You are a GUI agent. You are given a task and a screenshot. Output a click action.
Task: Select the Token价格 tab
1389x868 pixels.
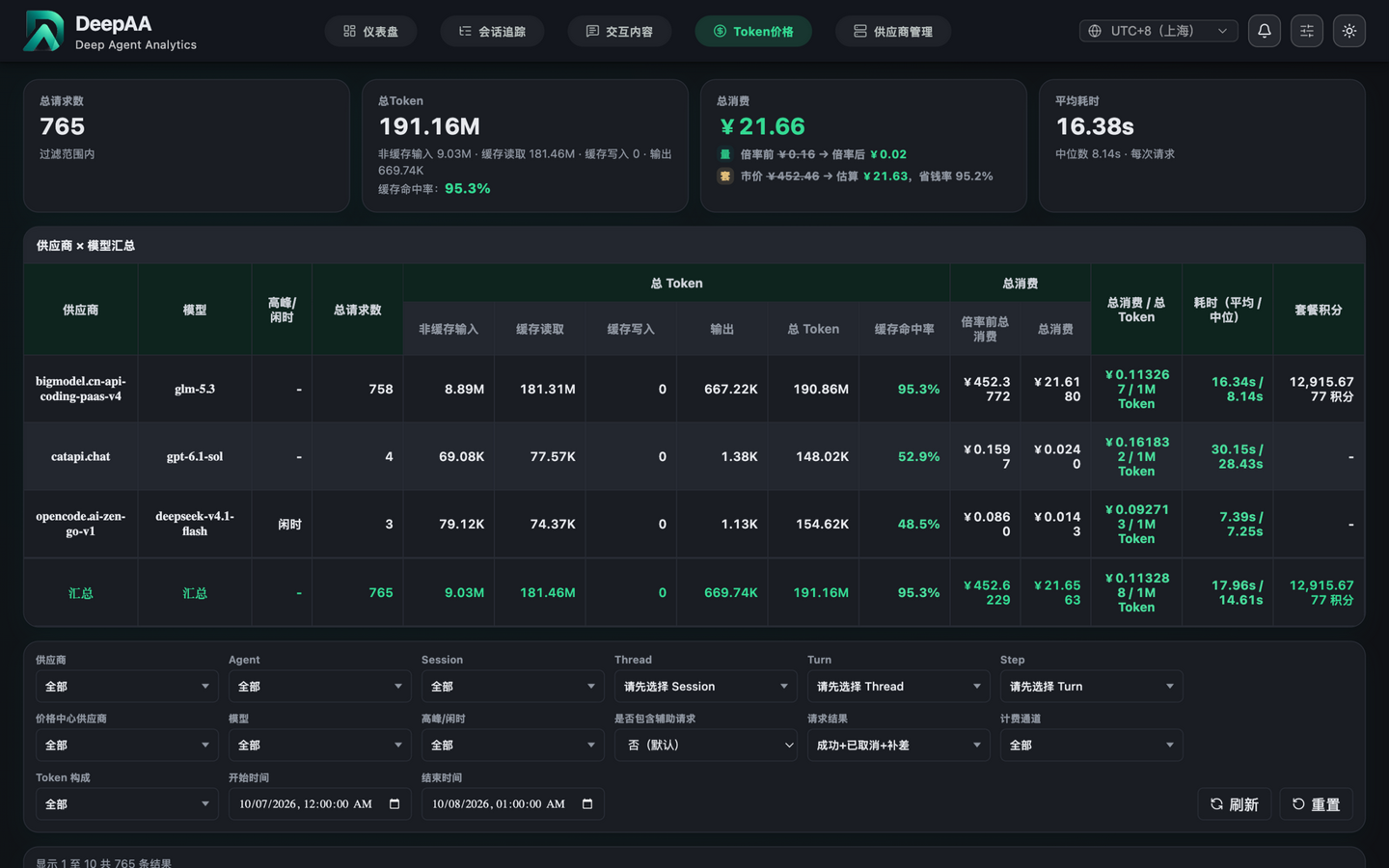(753, 32)
